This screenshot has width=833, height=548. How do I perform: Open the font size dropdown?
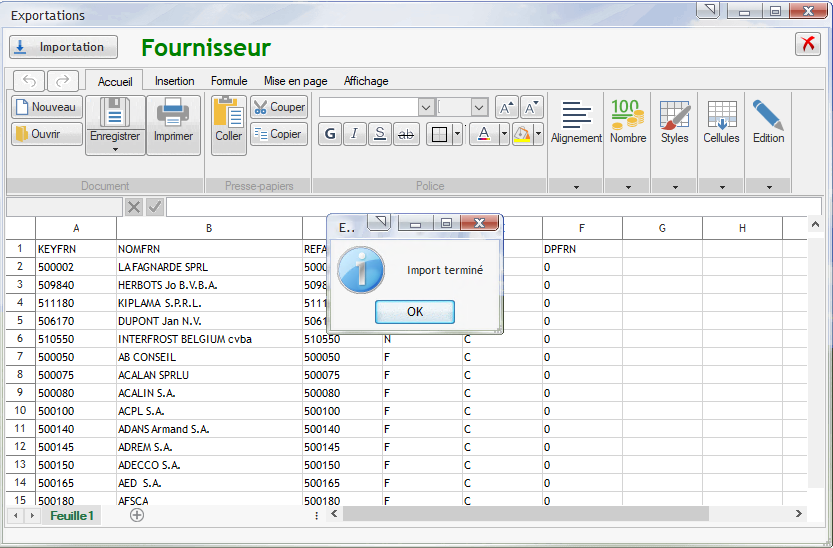[x=479, y=107]
